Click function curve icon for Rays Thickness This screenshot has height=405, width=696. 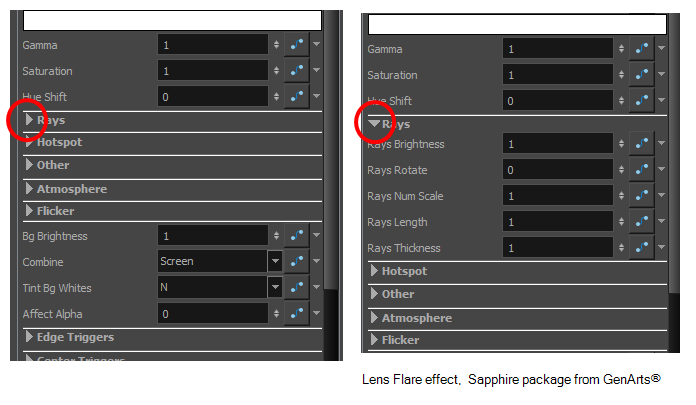641,247
